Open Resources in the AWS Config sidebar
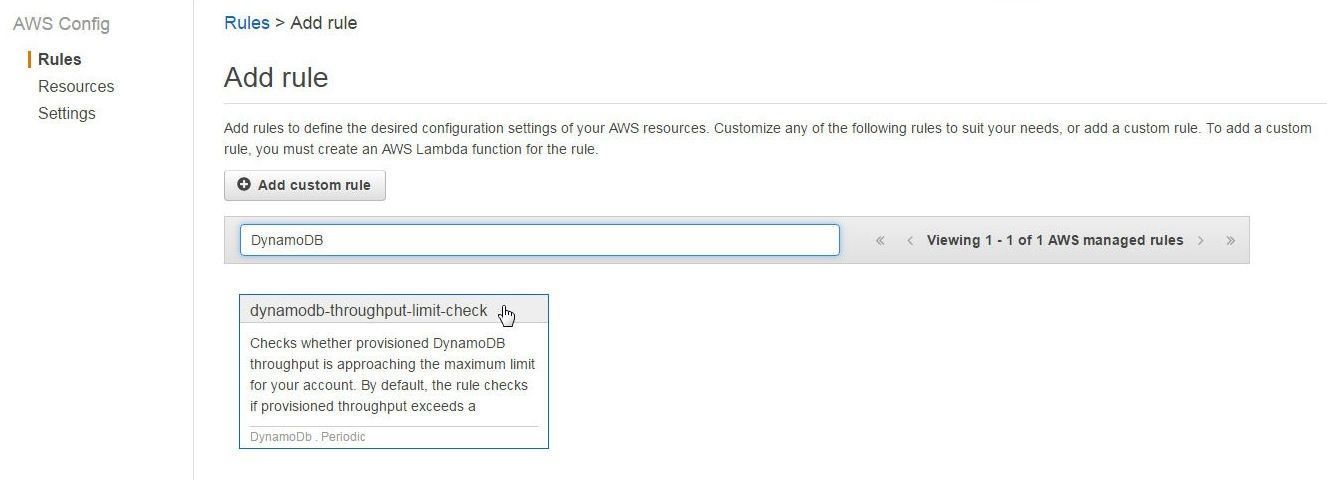 pyautogui.click(x=76, y=86)
